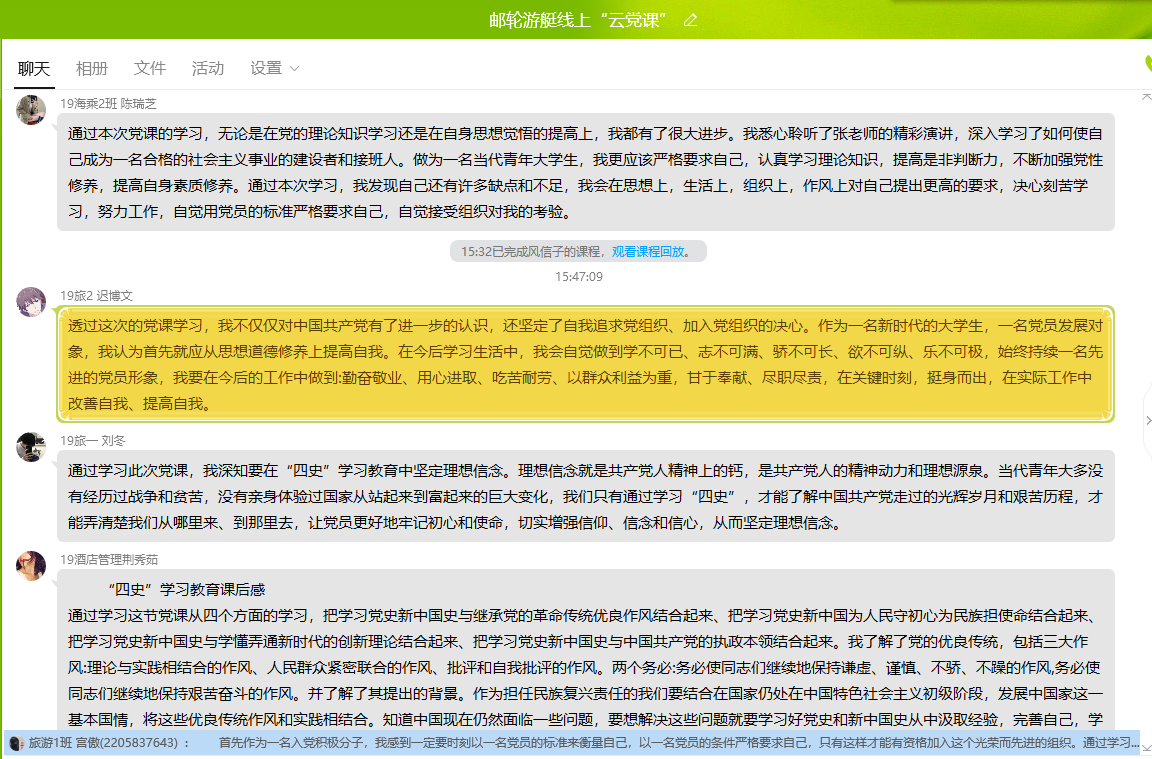Image resolution: width=1152 pixels, height=759 pixels.
Task: Click avatar of 19旅一 刘冬
Action: click(x=31, y=447)
